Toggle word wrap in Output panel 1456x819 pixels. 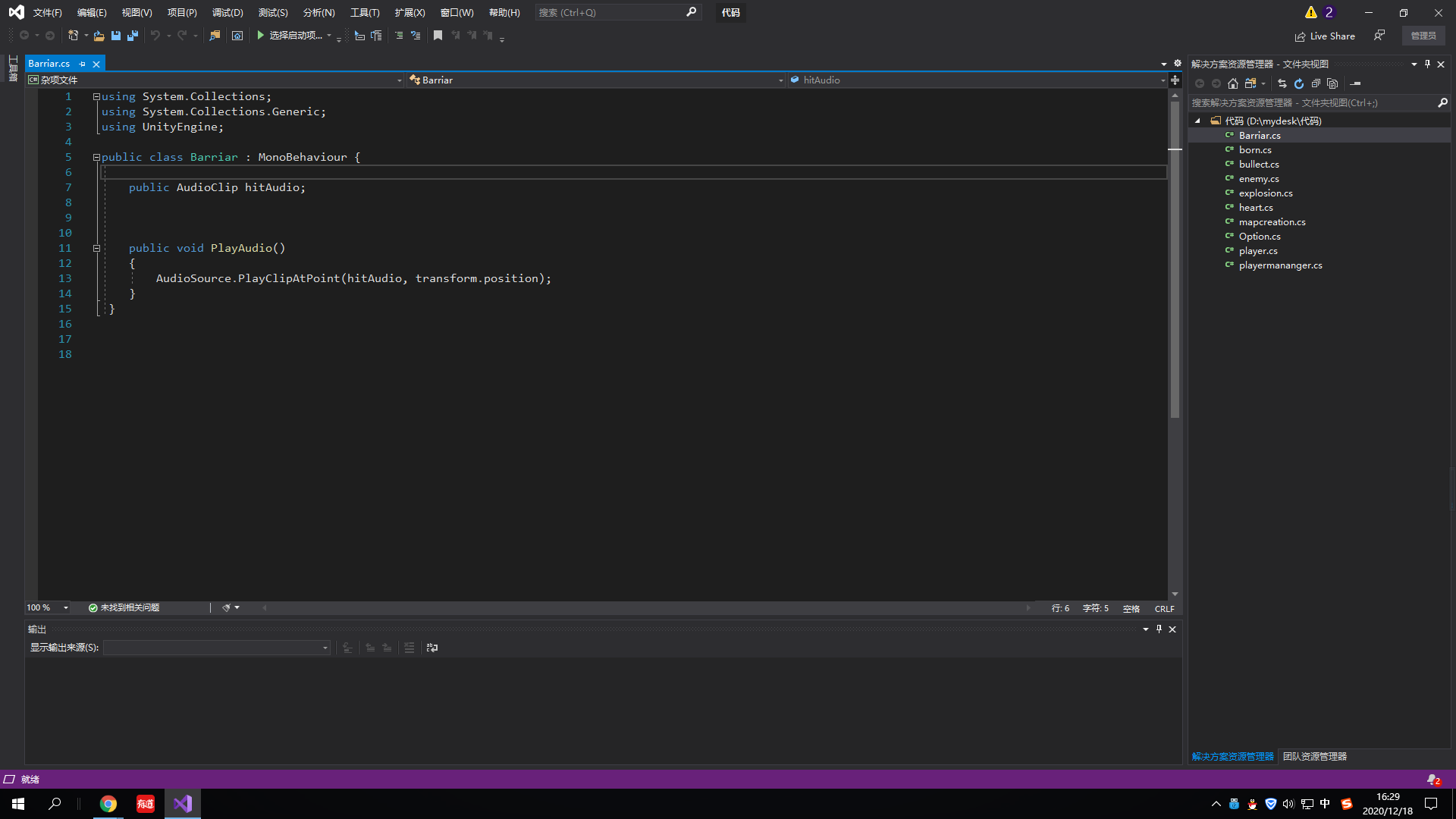pos(432,648)
